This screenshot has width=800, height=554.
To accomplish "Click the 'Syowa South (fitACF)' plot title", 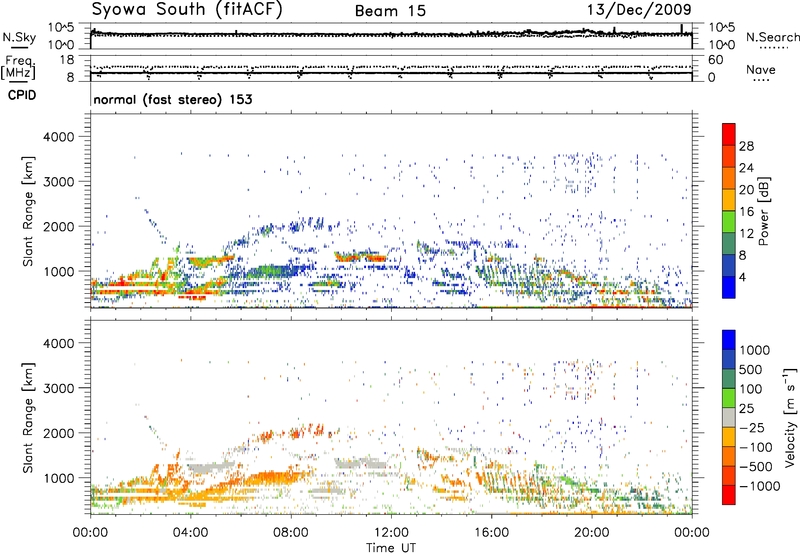I will 187,10.
